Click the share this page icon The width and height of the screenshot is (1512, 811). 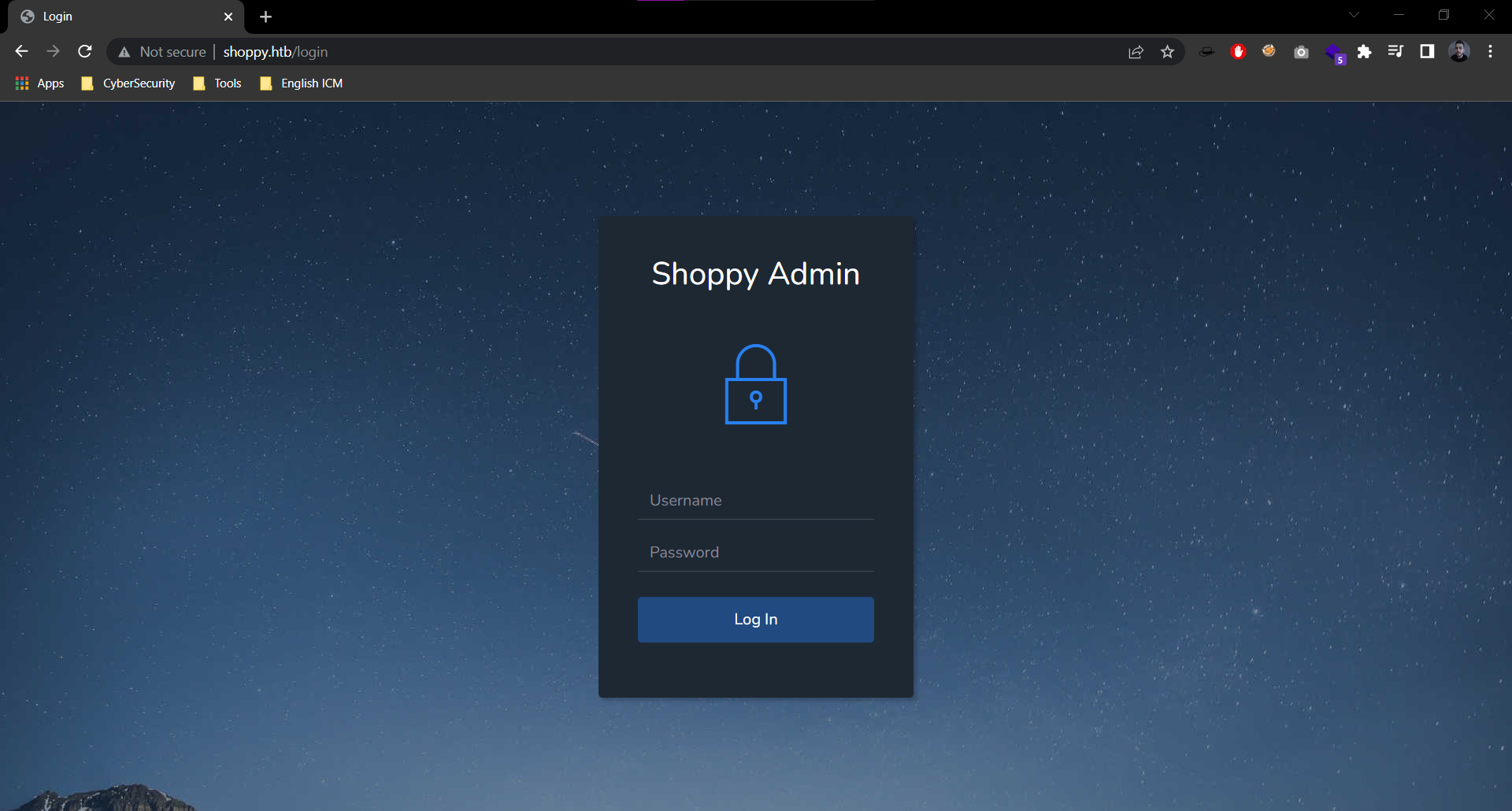point(1136,52)
